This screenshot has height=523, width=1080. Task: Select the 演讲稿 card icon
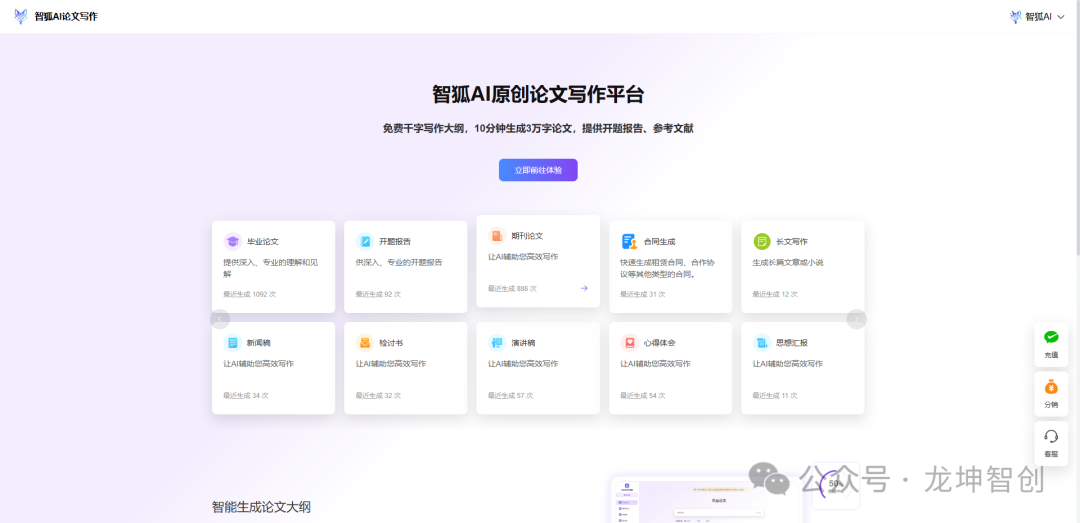(497, 342)
